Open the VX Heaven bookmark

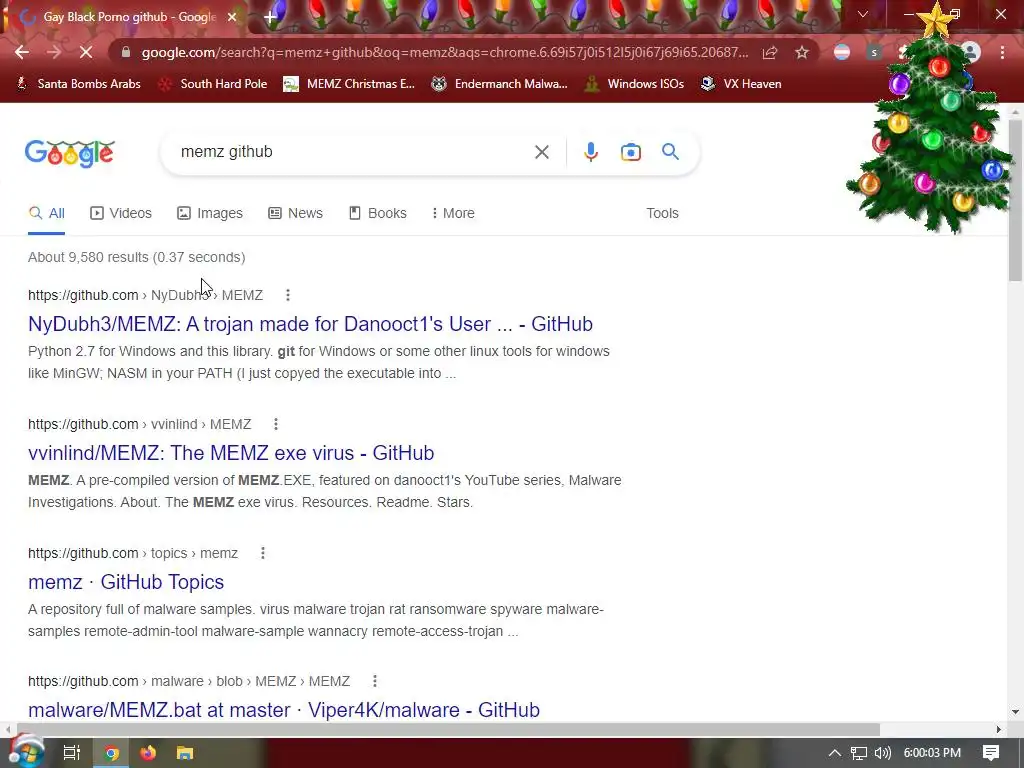(741, 84)
